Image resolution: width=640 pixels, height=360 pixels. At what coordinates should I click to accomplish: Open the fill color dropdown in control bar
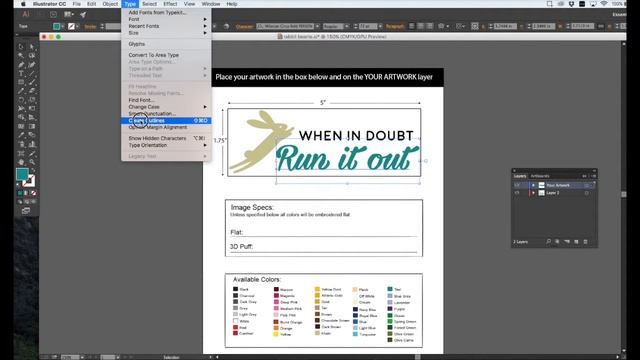point(63,26)
